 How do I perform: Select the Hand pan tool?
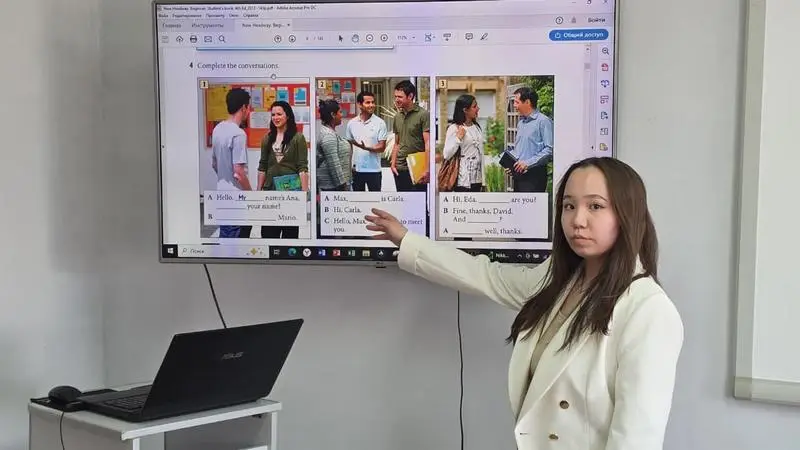point(355,38)
